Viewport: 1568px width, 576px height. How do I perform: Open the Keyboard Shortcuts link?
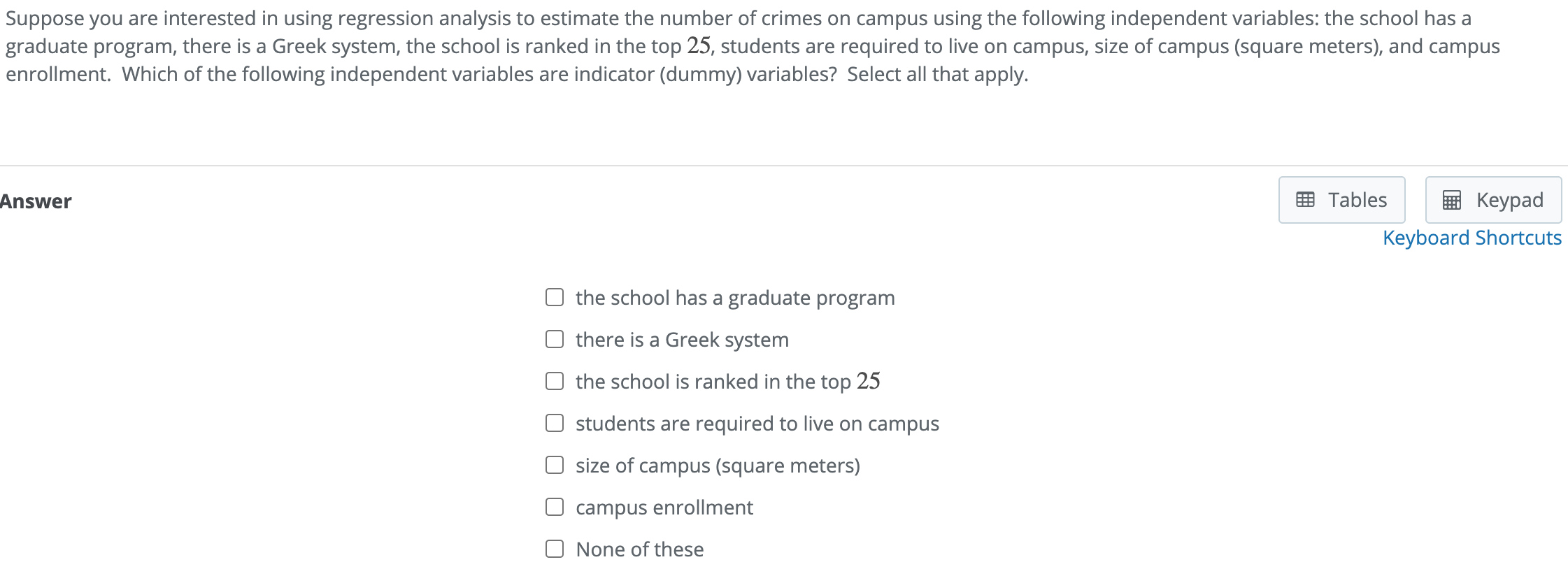[x=1471, y=238]
